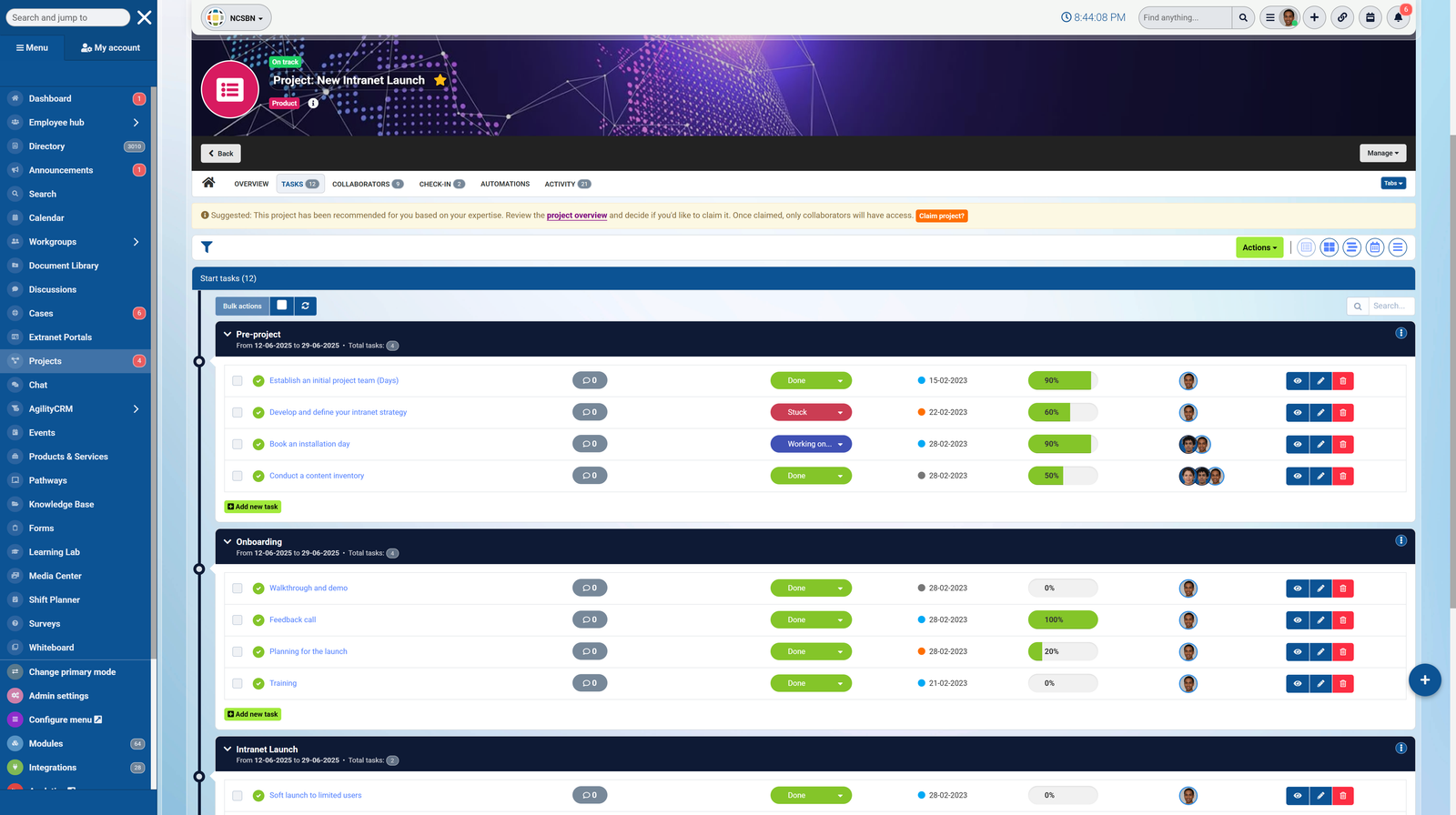Tick the 'Develop and define your intranet strategy' checkbox
Viewport: 1456px width, 815px height.
pos(238,413)
